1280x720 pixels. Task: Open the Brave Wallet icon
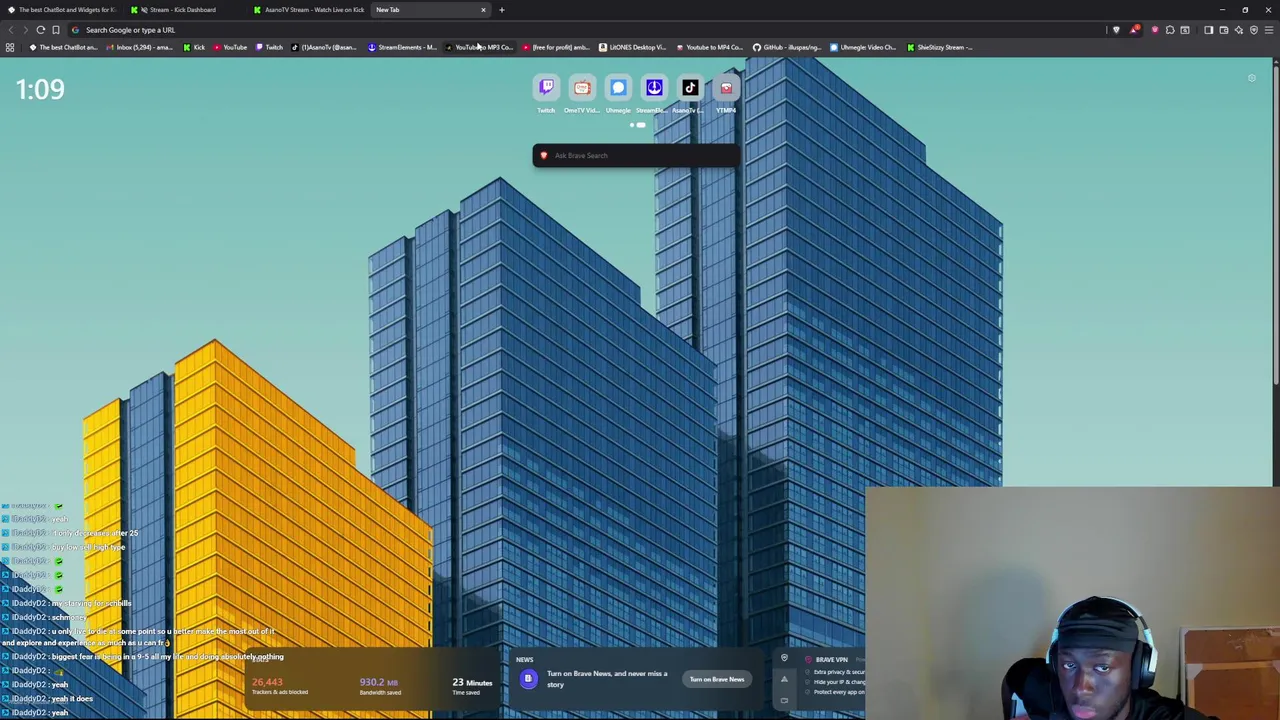click(x=1223, y=30)
